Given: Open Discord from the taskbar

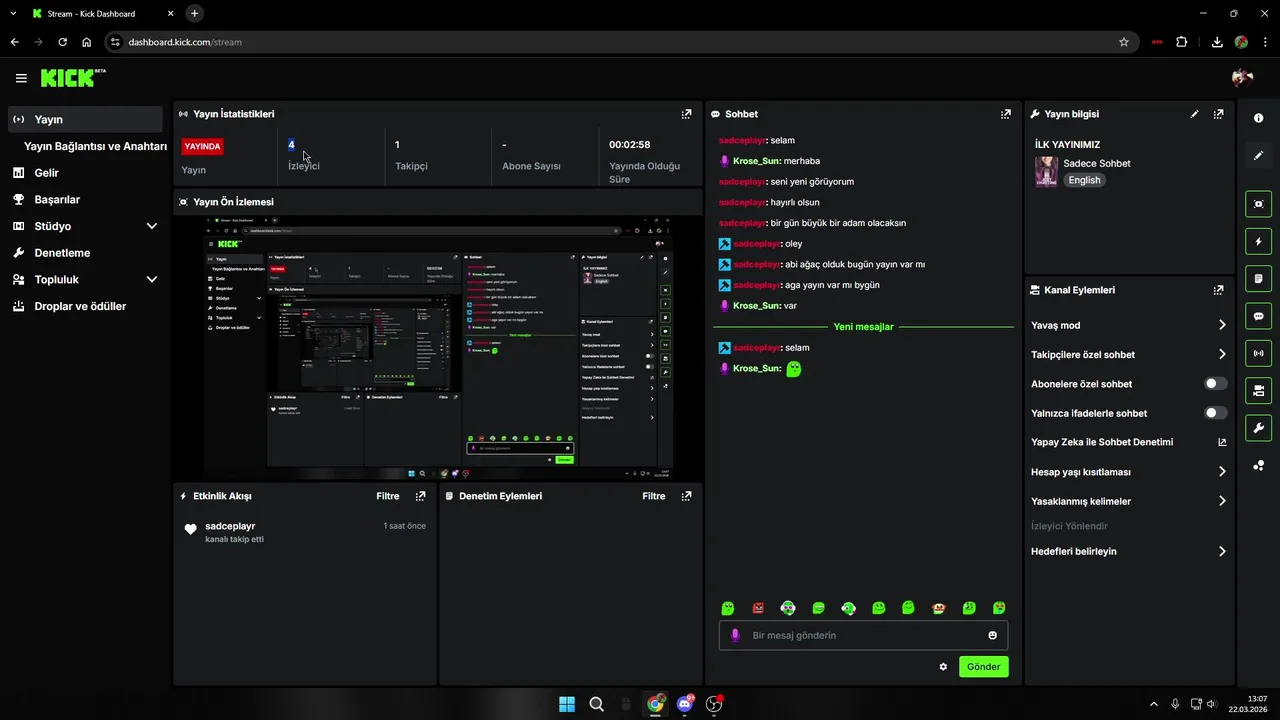Looking at the screenshot, I should tap(685, 704).
